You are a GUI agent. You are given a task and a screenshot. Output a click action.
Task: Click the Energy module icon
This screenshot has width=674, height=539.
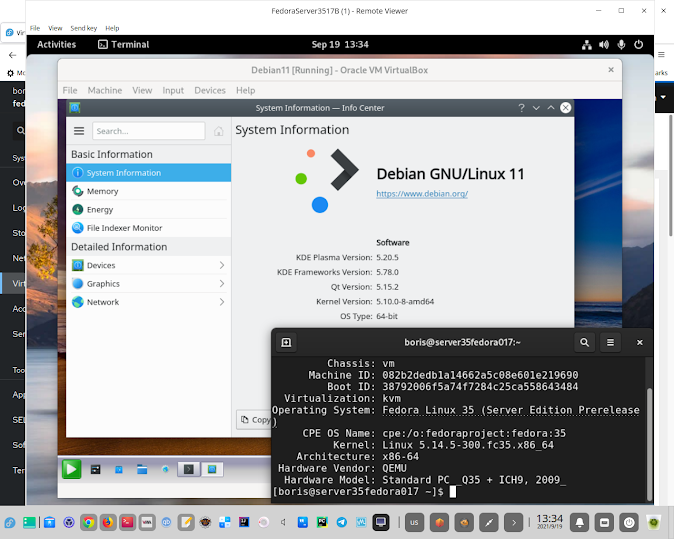[x=77, y=210]
